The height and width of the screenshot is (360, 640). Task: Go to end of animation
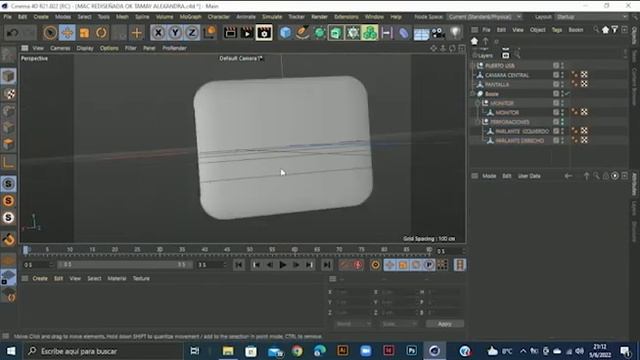click(x=327, y=265)
